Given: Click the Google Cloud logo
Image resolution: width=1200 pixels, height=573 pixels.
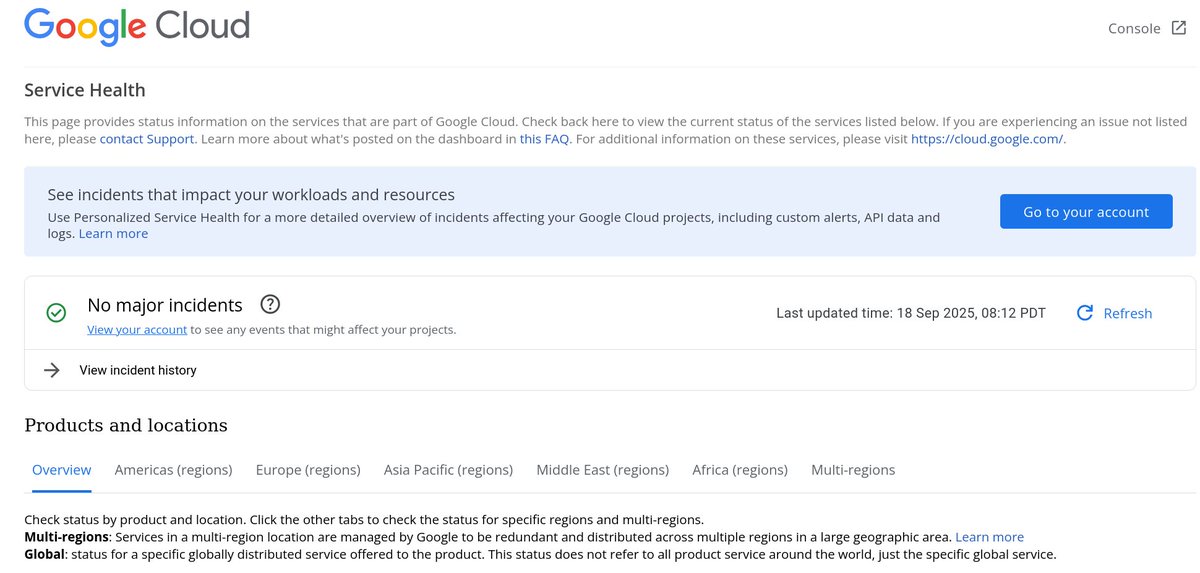Looking at the screenshot, I should 137,26.
